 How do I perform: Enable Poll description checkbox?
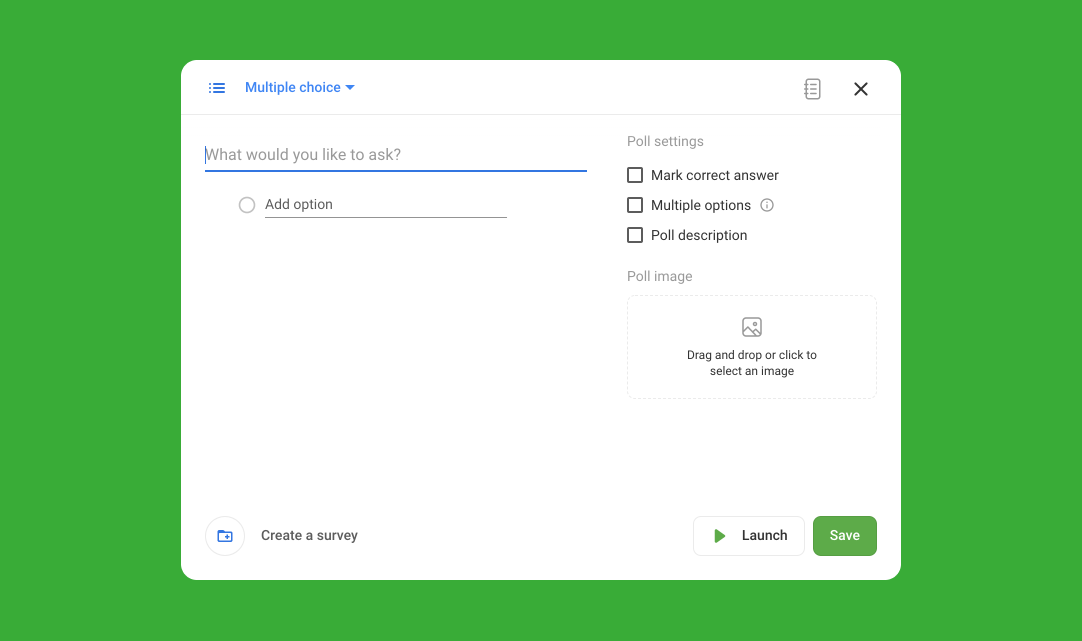click(x=635, y=235)
